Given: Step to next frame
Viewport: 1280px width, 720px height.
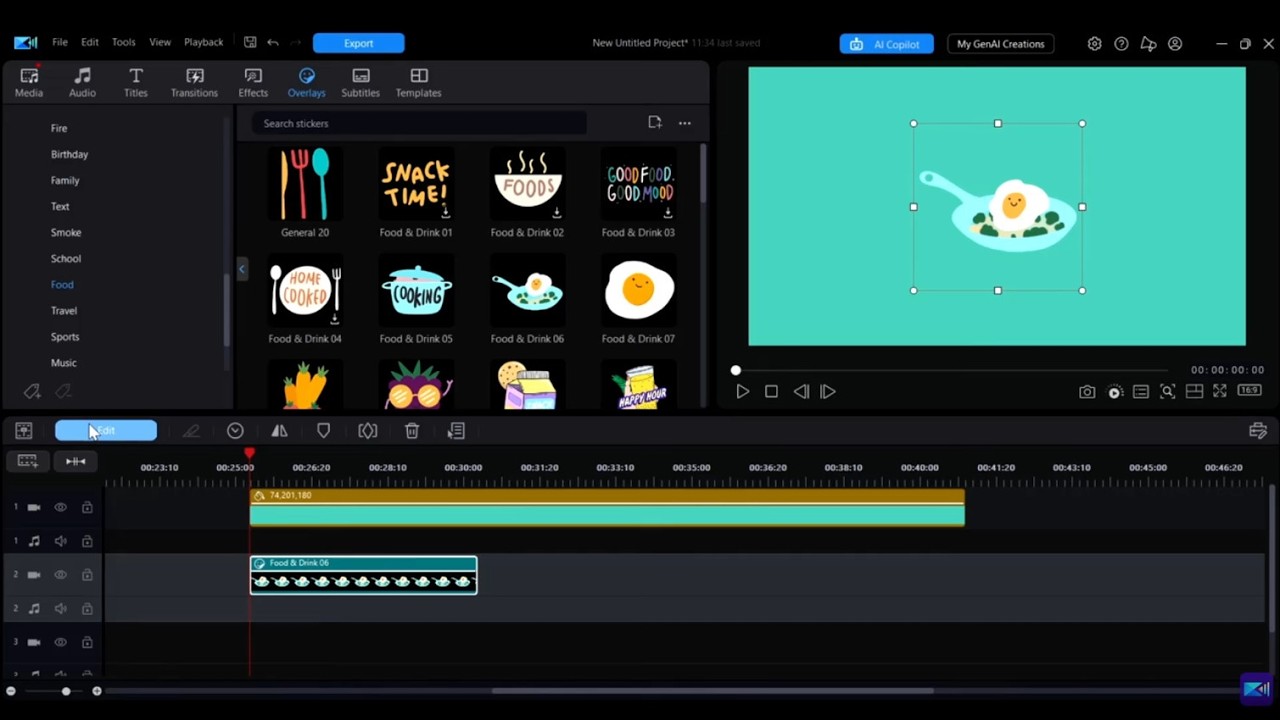Looking at the screenshot, I should pos(828,392).
